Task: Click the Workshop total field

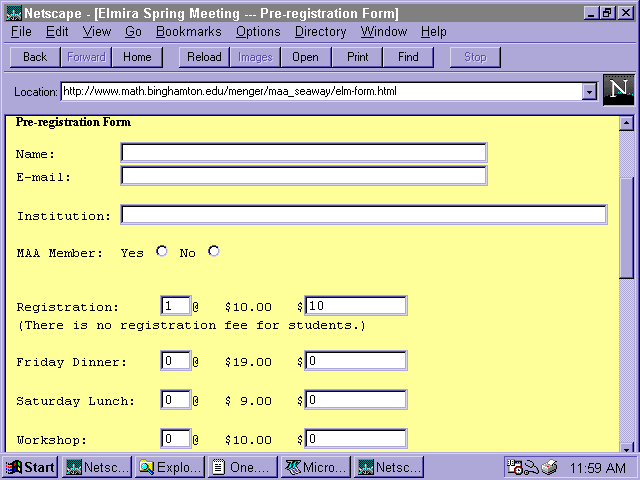Action: (356, 439)
